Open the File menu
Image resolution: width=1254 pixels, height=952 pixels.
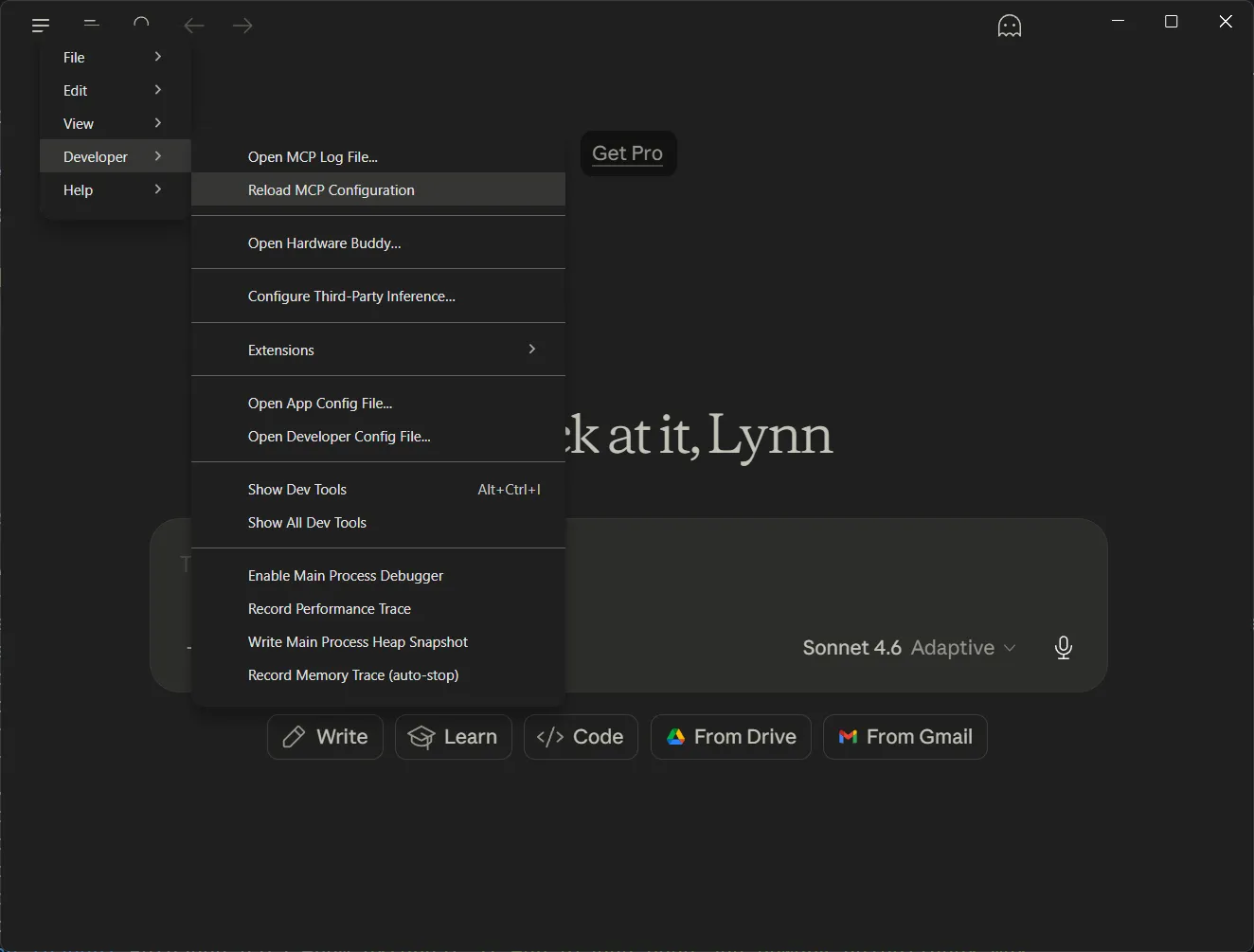coord(116,57)
